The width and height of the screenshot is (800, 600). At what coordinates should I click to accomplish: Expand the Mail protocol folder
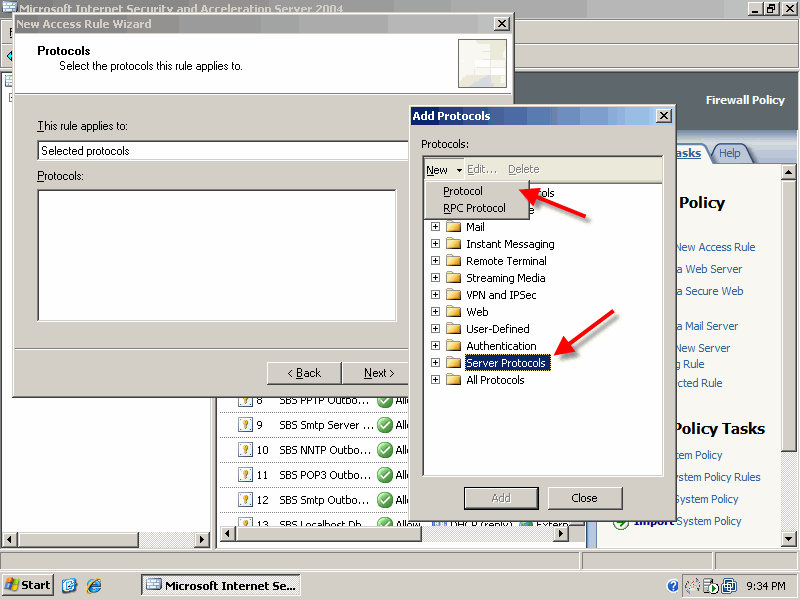click(x=435, y=227)
